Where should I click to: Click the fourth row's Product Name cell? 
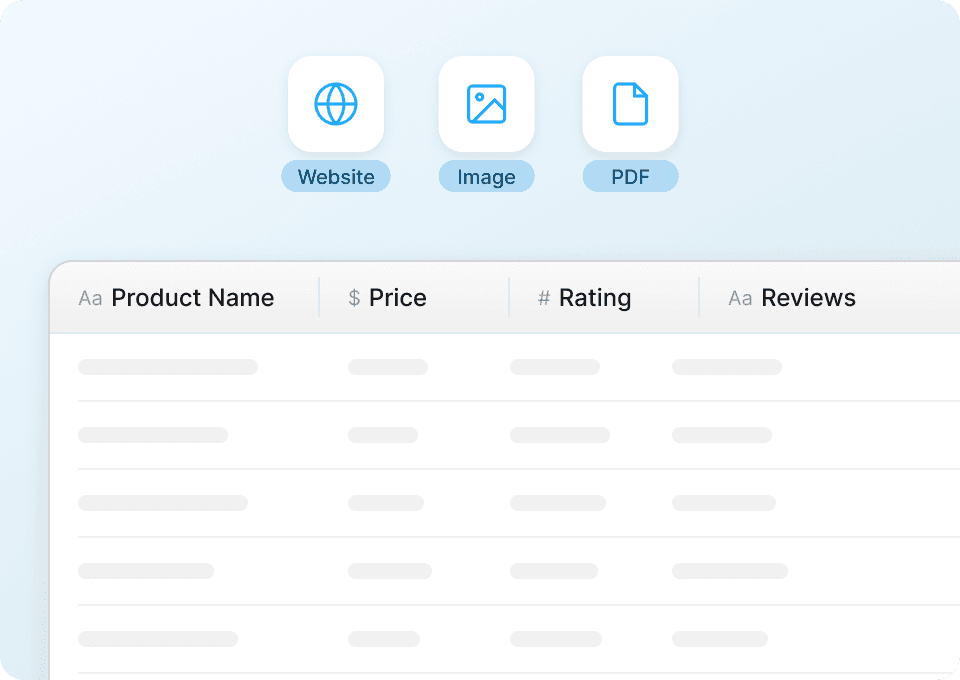(x=146, y=571)
